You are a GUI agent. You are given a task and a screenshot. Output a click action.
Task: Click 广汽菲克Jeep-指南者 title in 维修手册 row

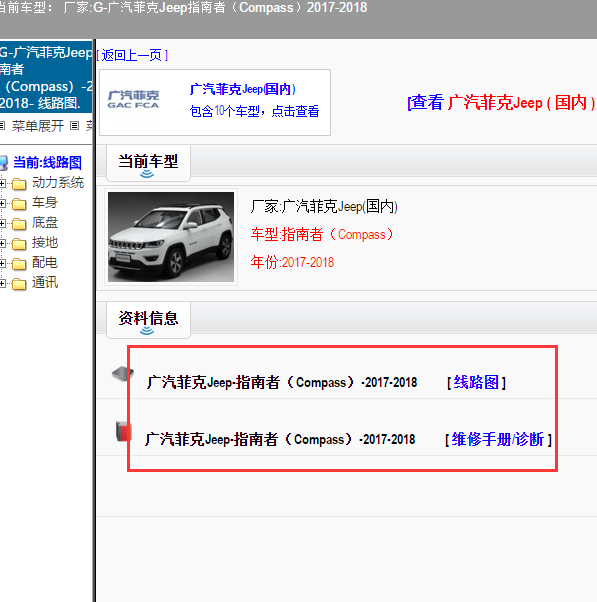coord(280,439)
